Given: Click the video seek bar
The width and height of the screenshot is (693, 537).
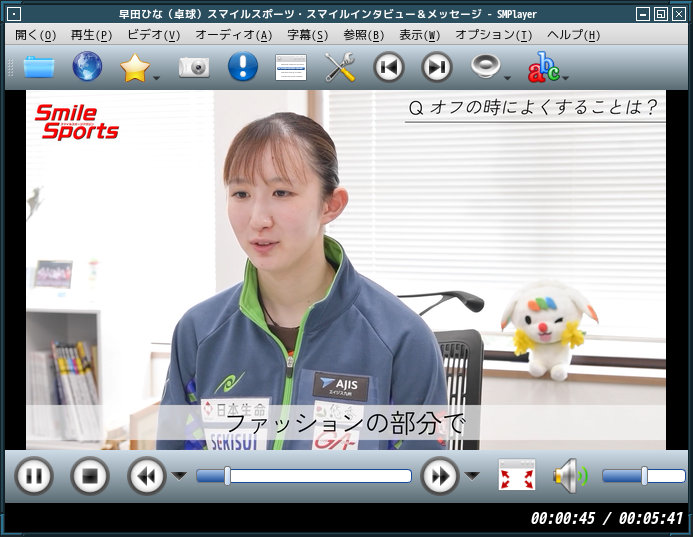Looking at the screenshot, I should click(304, 476).
